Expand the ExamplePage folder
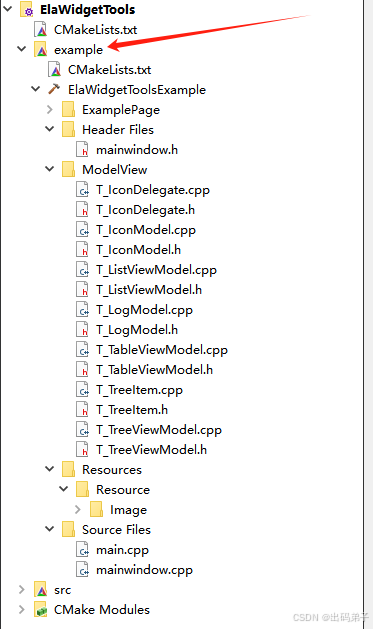Image resolution: width=373 pixels, height=629 pixels. click(x=50, y=109)
